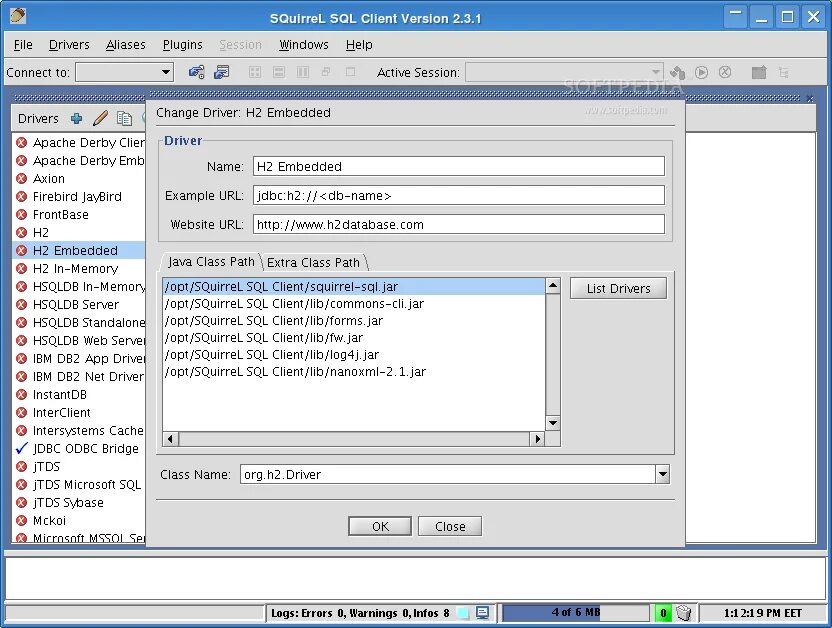Viewport: 832px width, 628px height.
Task: Open the Drivers menu
Action: coord(69,44)
